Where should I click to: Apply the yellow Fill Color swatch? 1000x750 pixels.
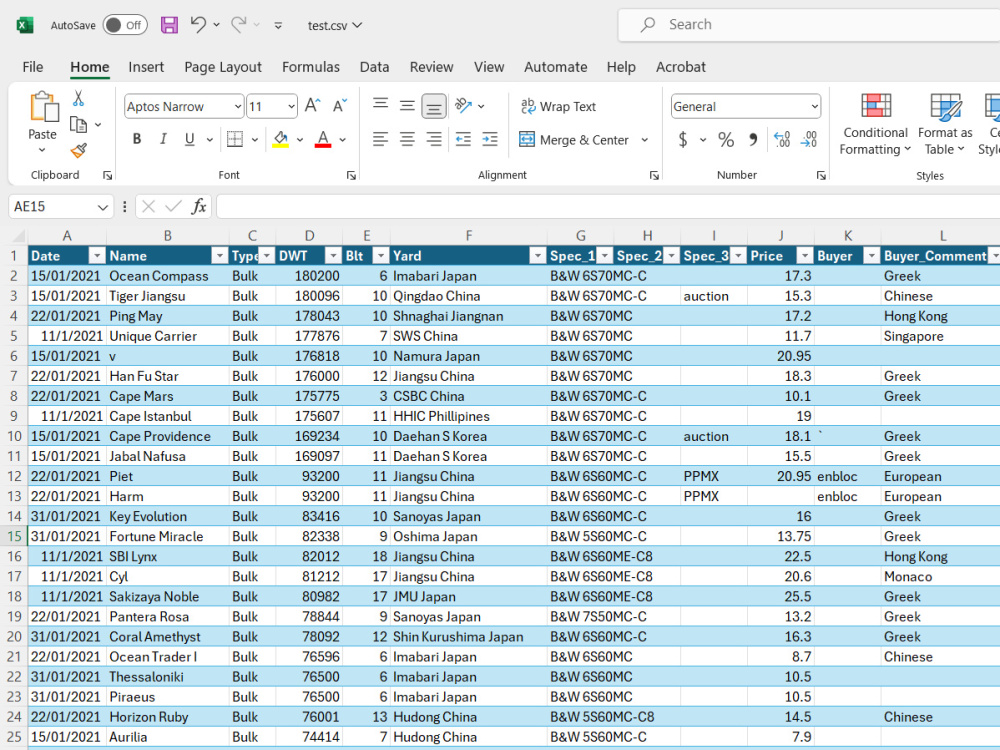tap(281, 140)
